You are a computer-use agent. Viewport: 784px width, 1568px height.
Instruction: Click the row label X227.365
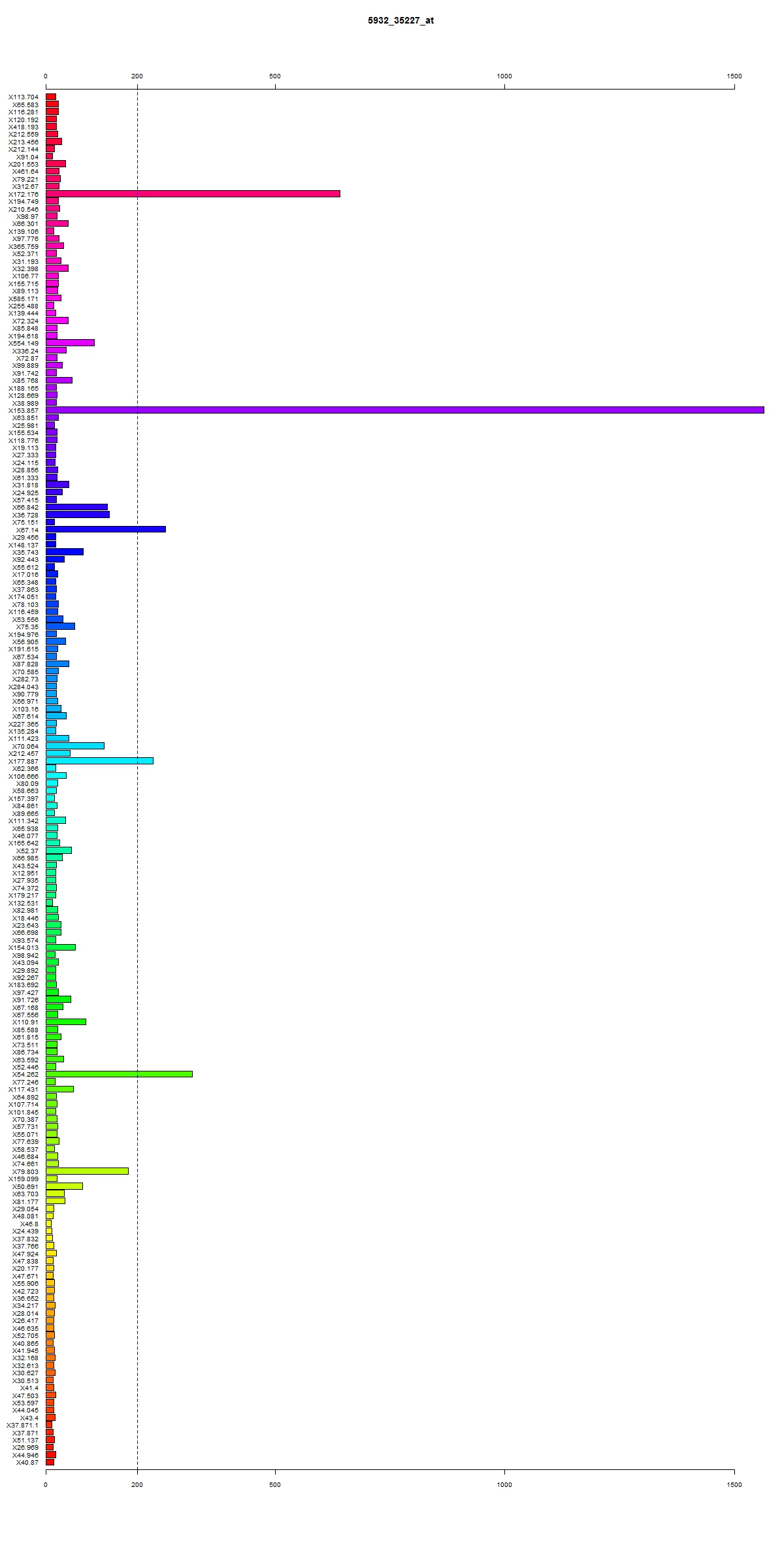pyautogui.click(x=24, y=724)
